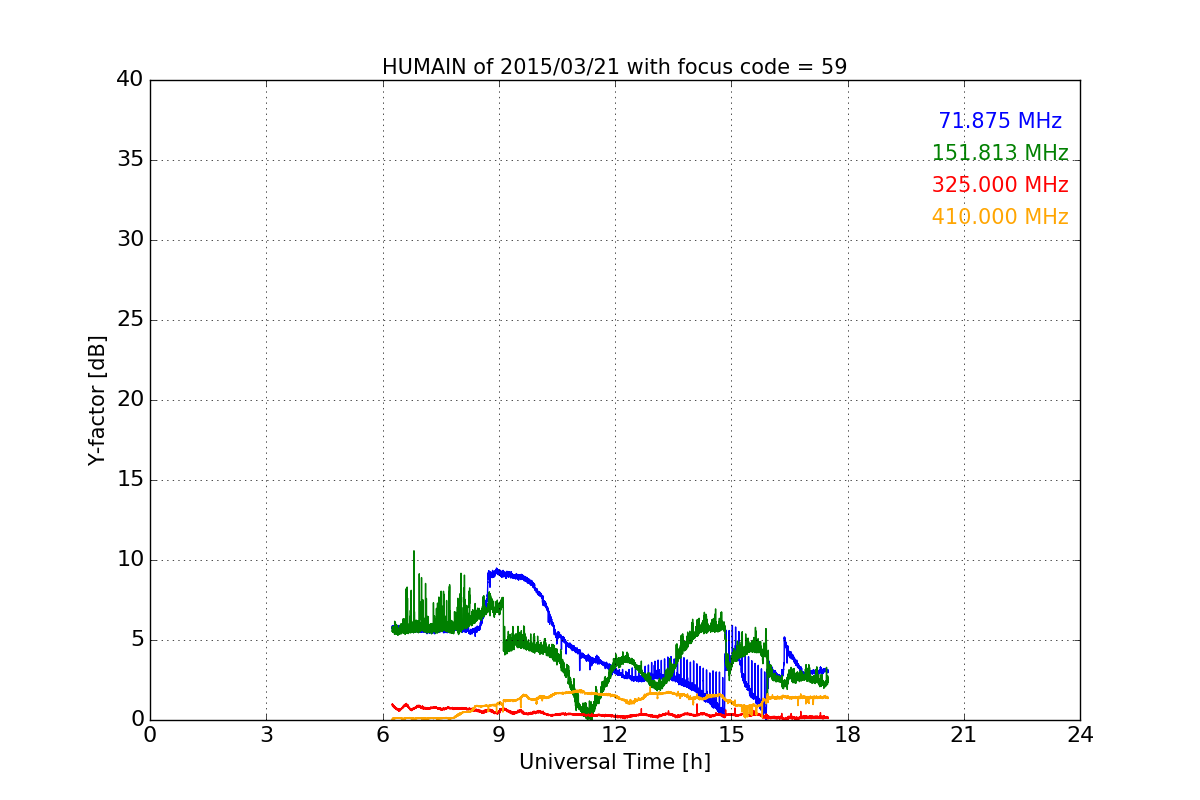The height and width of the screenshot is (800, 1200).
Task: Click the y-axis tick label 30
Action: 129,240
